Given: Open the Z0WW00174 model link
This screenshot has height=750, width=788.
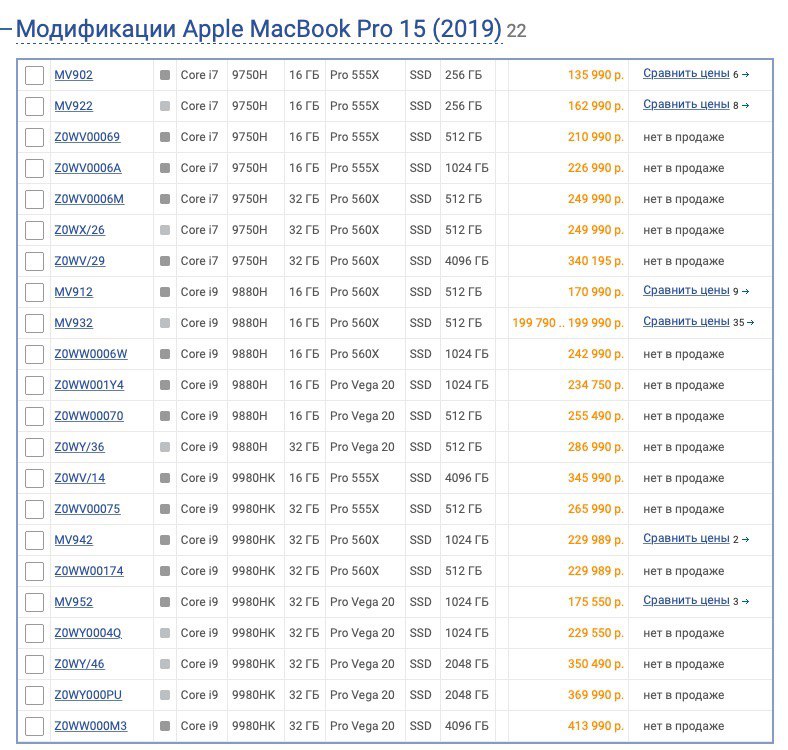Looking at the screenshot, I should point(89,571).
